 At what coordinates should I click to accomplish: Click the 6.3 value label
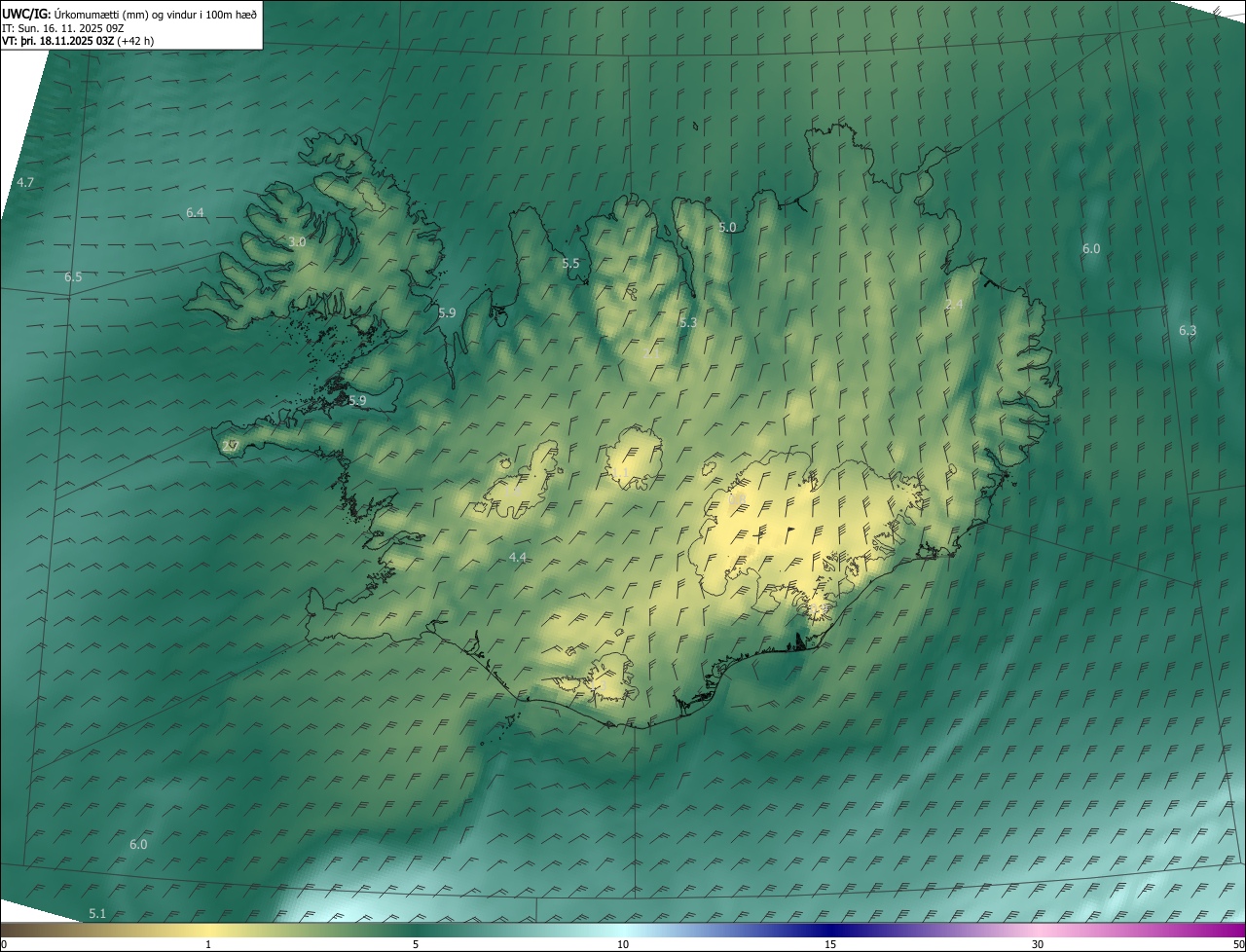tap(1188, 331)
